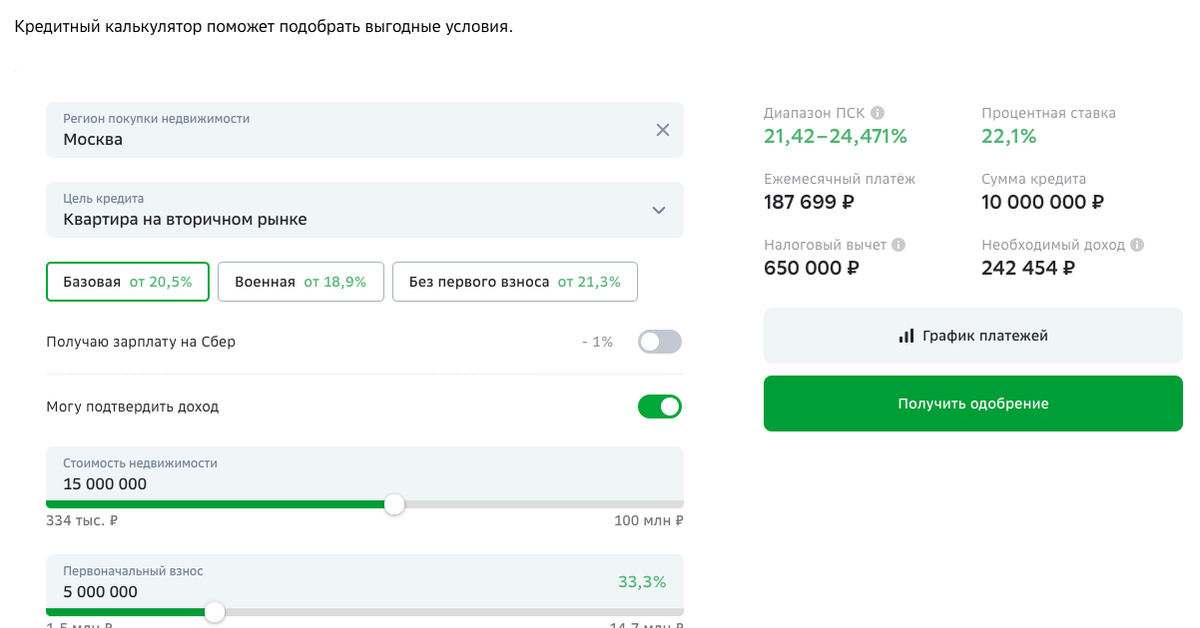Viewport: 1200px width, 628px height.
Task: Disable the Могу подтвердить доход toggle
Action: pyautogui.click(x=660, y=407)
